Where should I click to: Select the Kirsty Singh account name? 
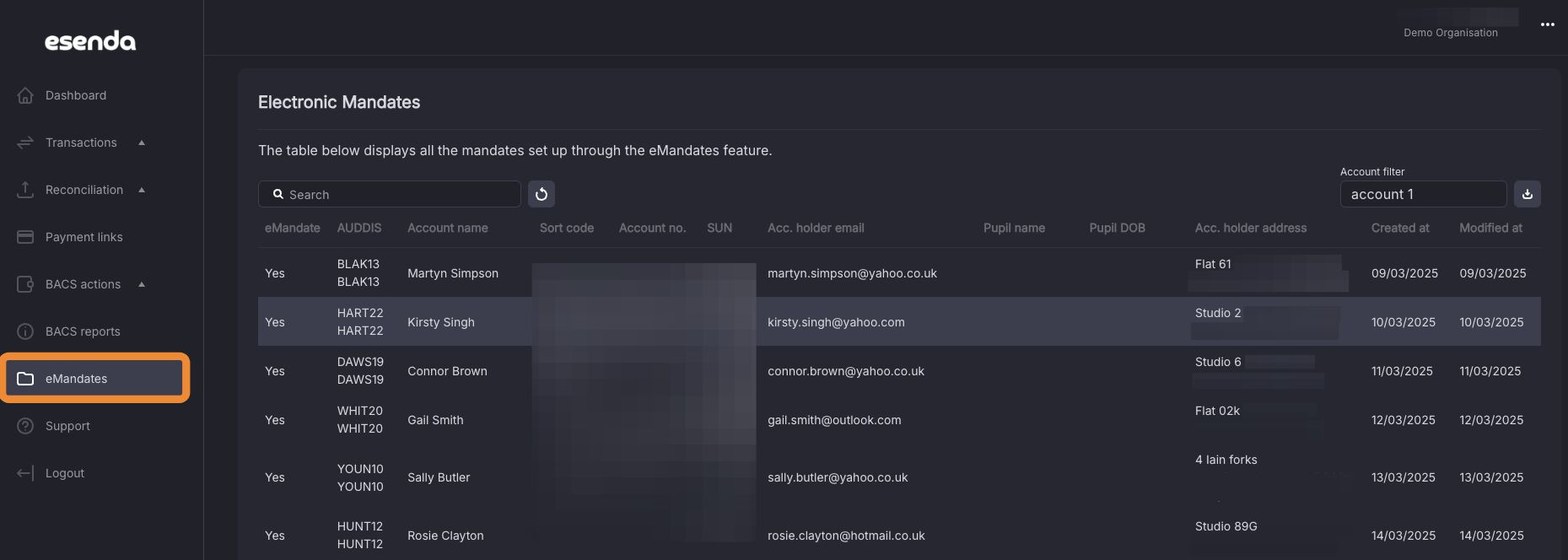(441, 322)
